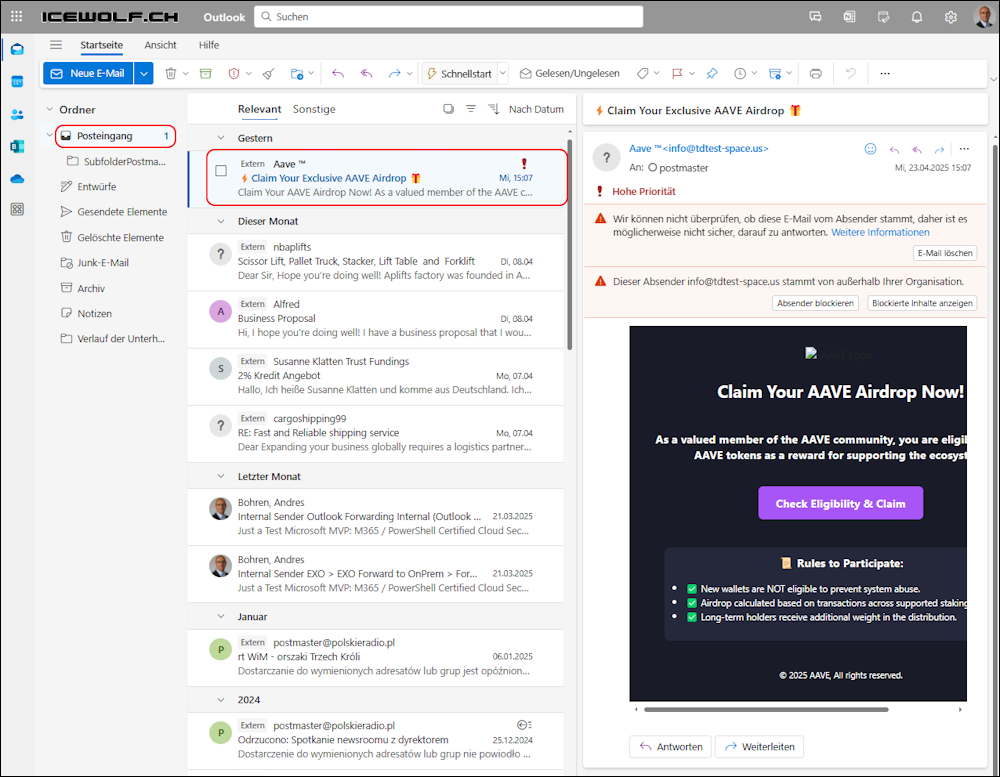Click the Antworten button
The image size is (1000, 777).
[x=670, y=746]
